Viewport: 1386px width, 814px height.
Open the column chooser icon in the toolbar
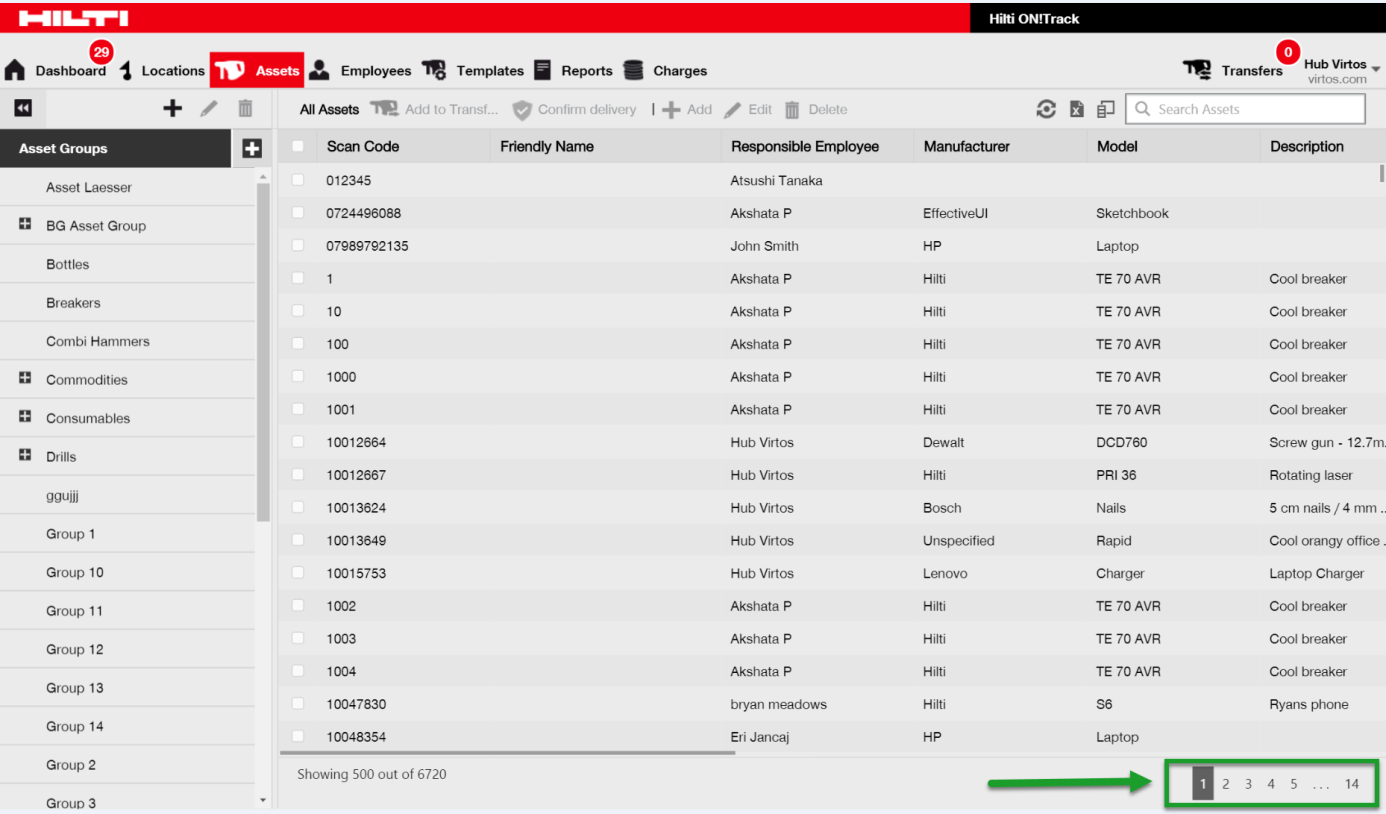coord(1105,109)
